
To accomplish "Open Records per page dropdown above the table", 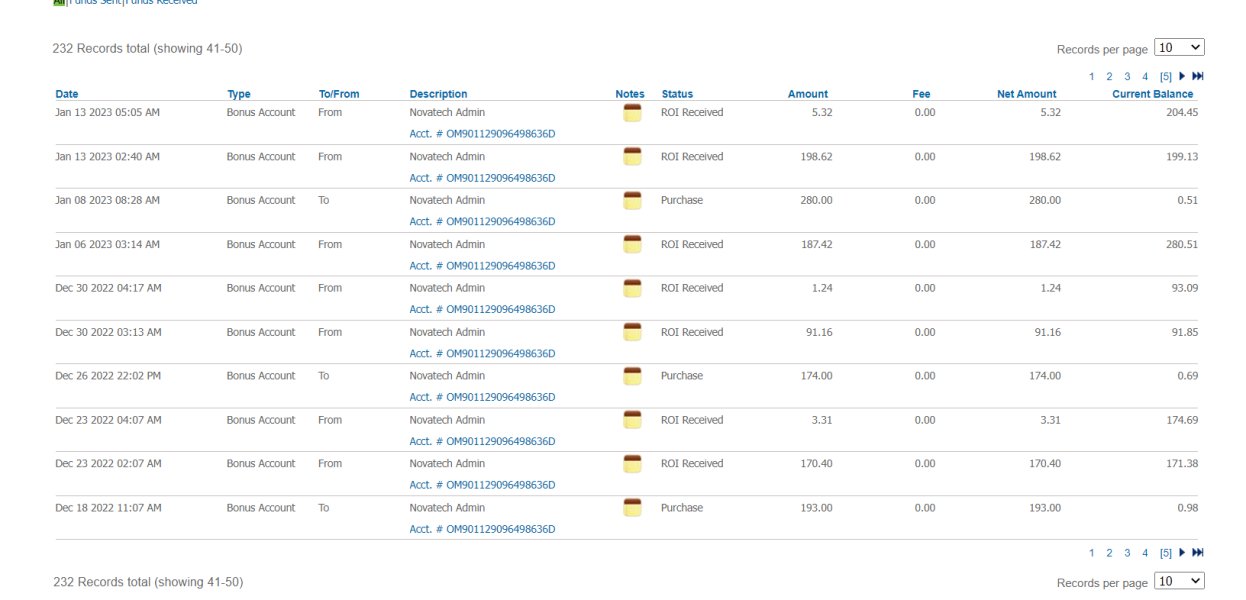I will click(x=1179, y=47).
